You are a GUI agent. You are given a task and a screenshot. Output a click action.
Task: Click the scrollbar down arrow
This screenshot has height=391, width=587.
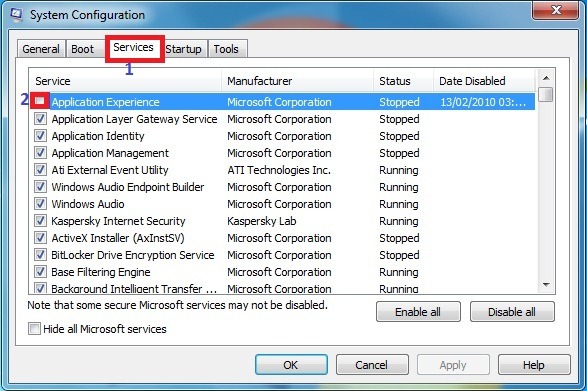click(546, 285)
